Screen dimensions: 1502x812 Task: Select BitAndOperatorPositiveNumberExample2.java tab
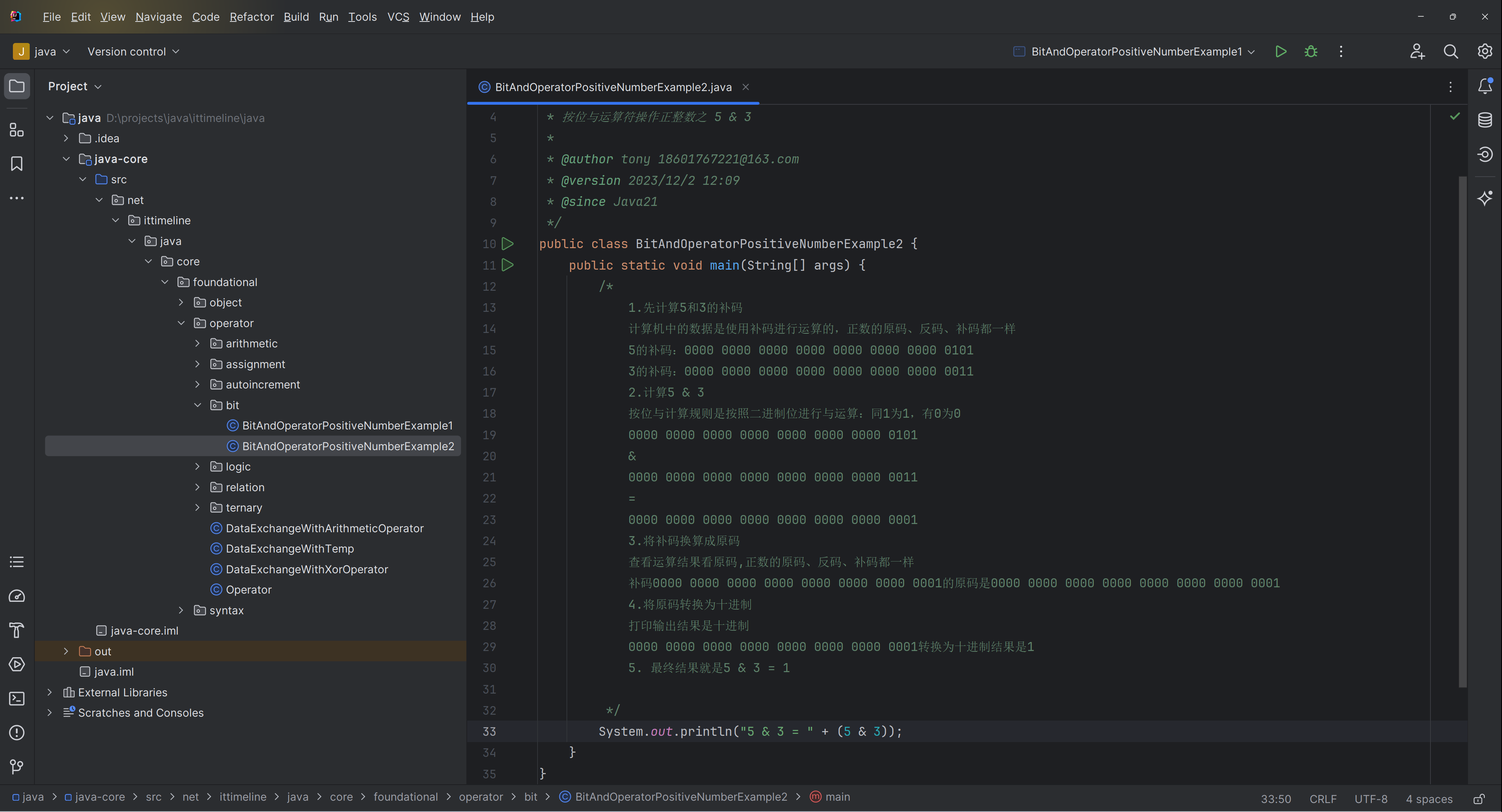click(x=613, y=87)
